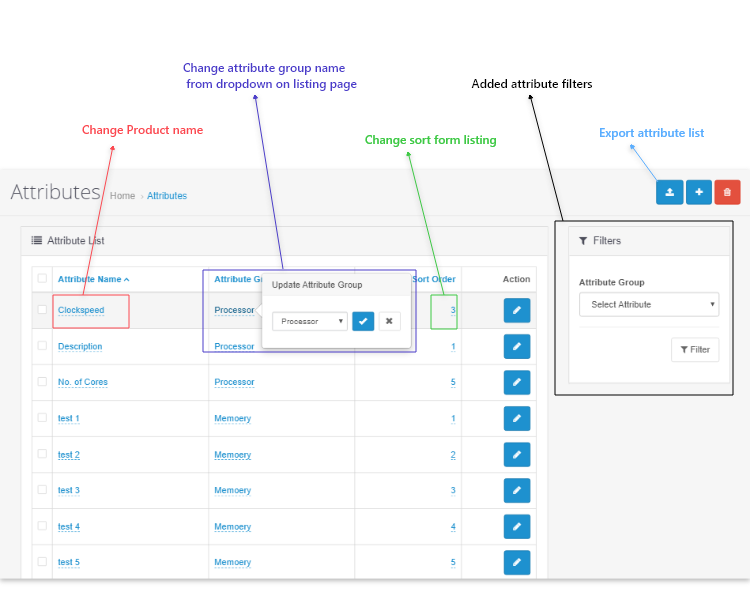Click Processor group in No. of Cores row
The image size is (750, 591).
point(234,382)
